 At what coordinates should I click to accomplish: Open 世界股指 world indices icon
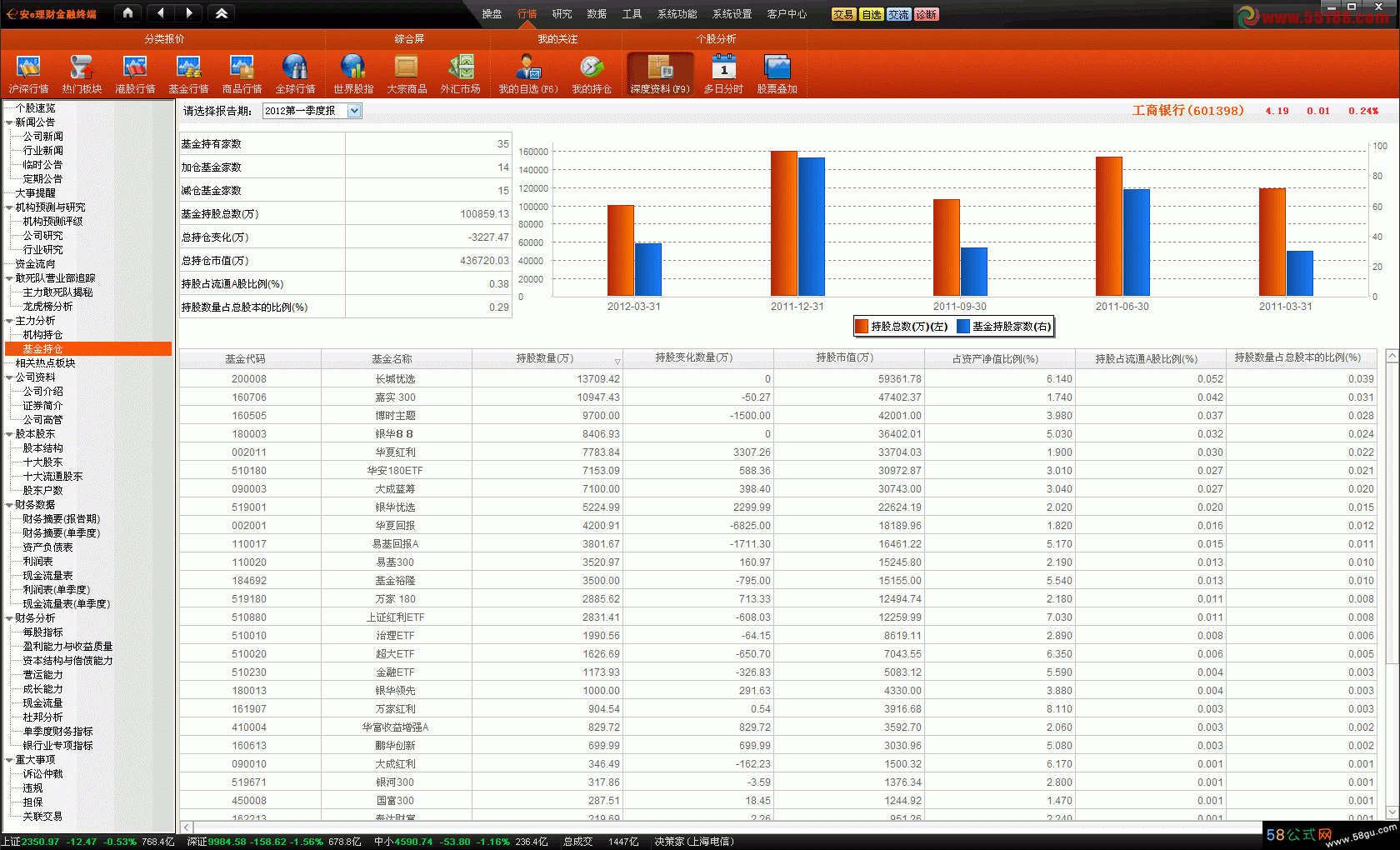tap(353, 73)
